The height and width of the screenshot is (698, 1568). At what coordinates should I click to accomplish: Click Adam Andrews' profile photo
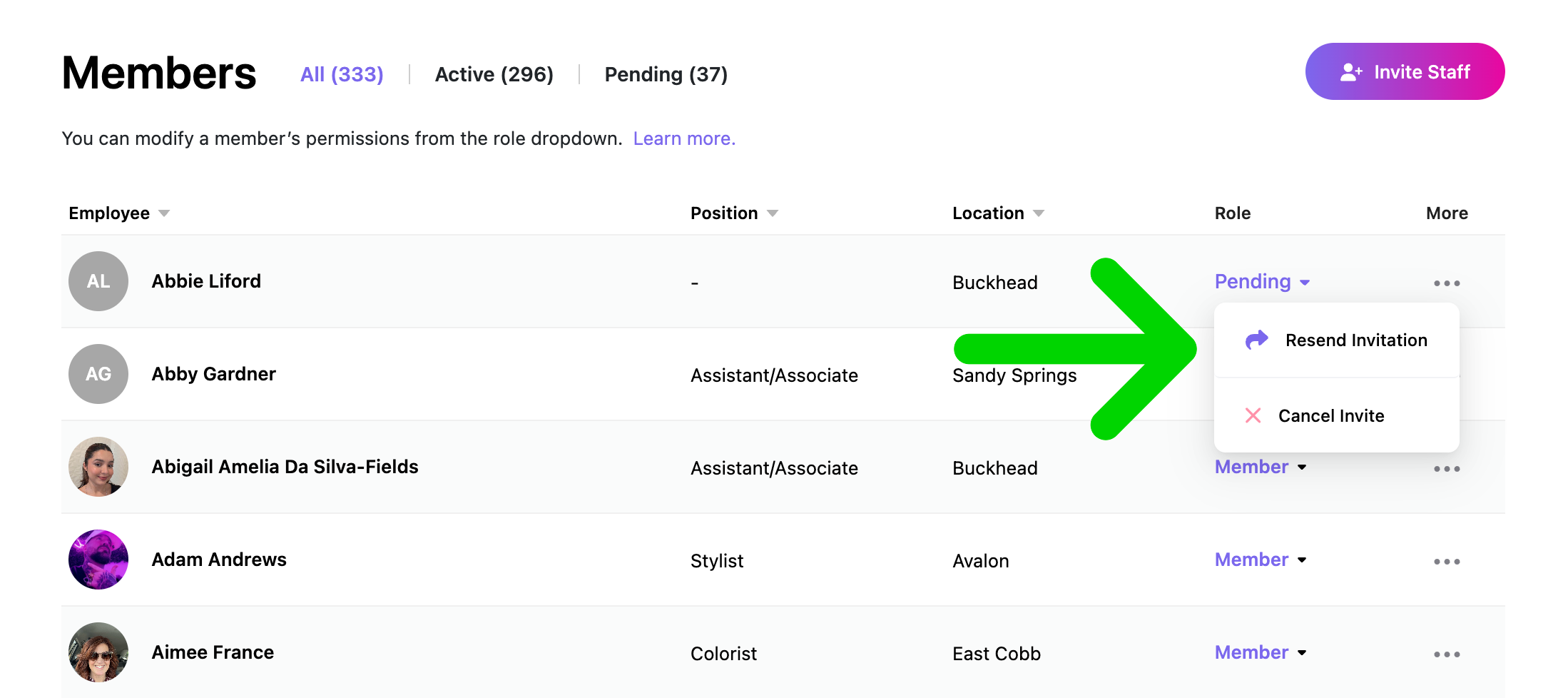click(98, 560)
